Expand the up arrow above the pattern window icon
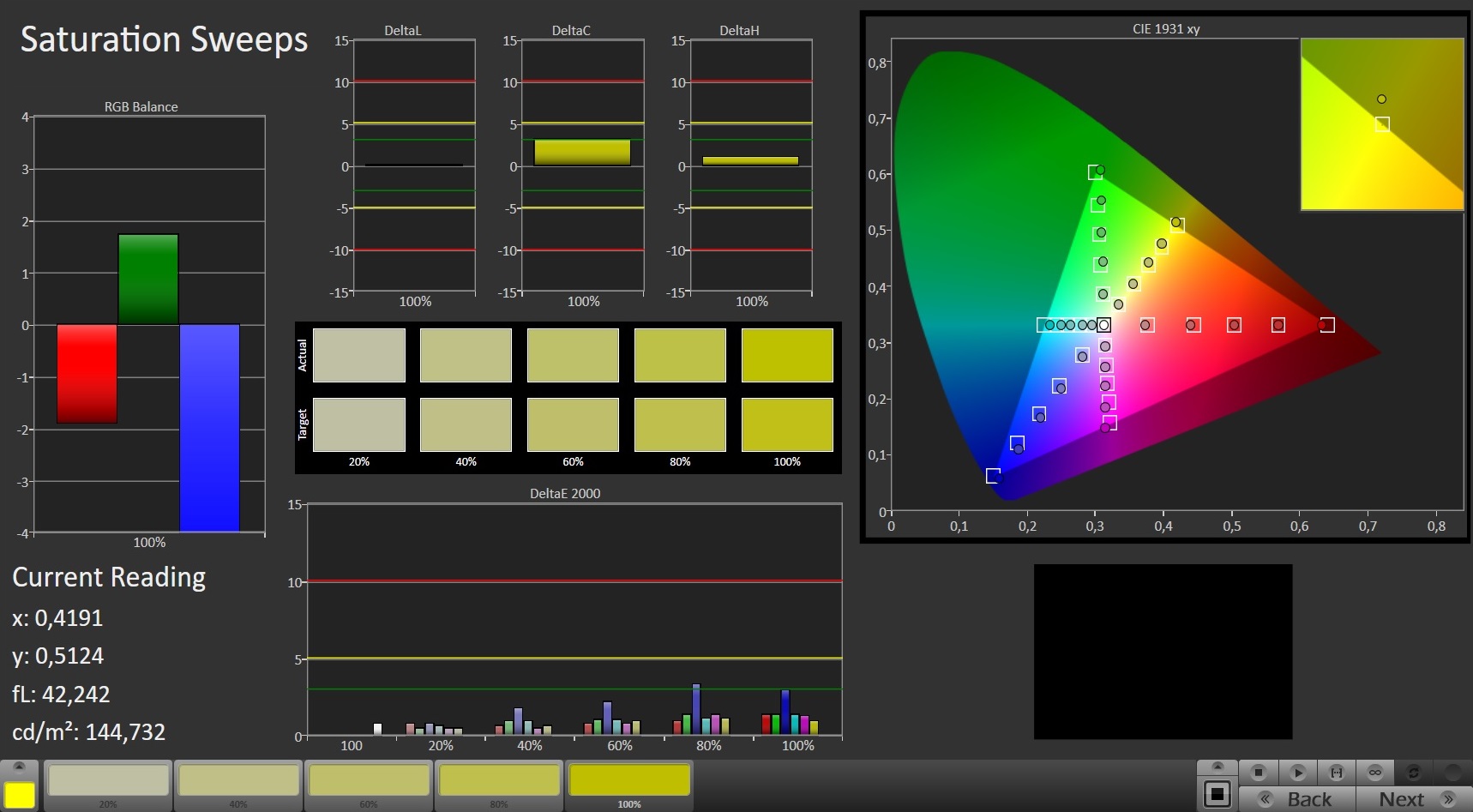 [x=1217, y=766]
